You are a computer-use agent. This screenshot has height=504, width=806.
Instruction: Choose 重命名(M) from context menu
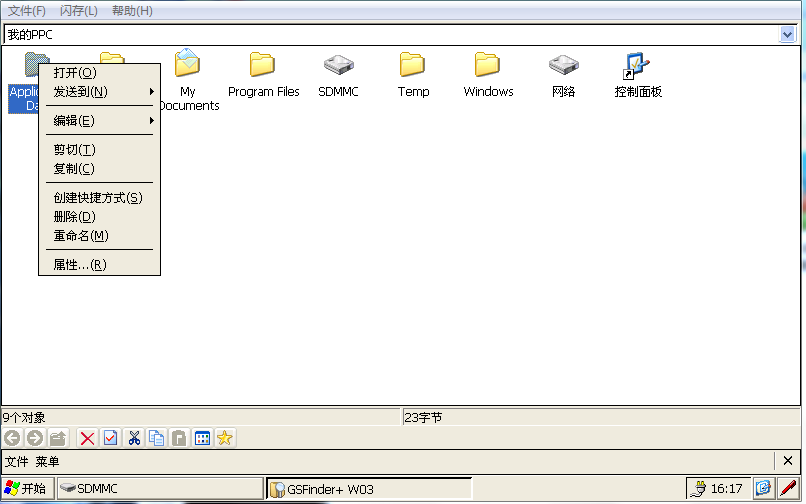(81, 236)
